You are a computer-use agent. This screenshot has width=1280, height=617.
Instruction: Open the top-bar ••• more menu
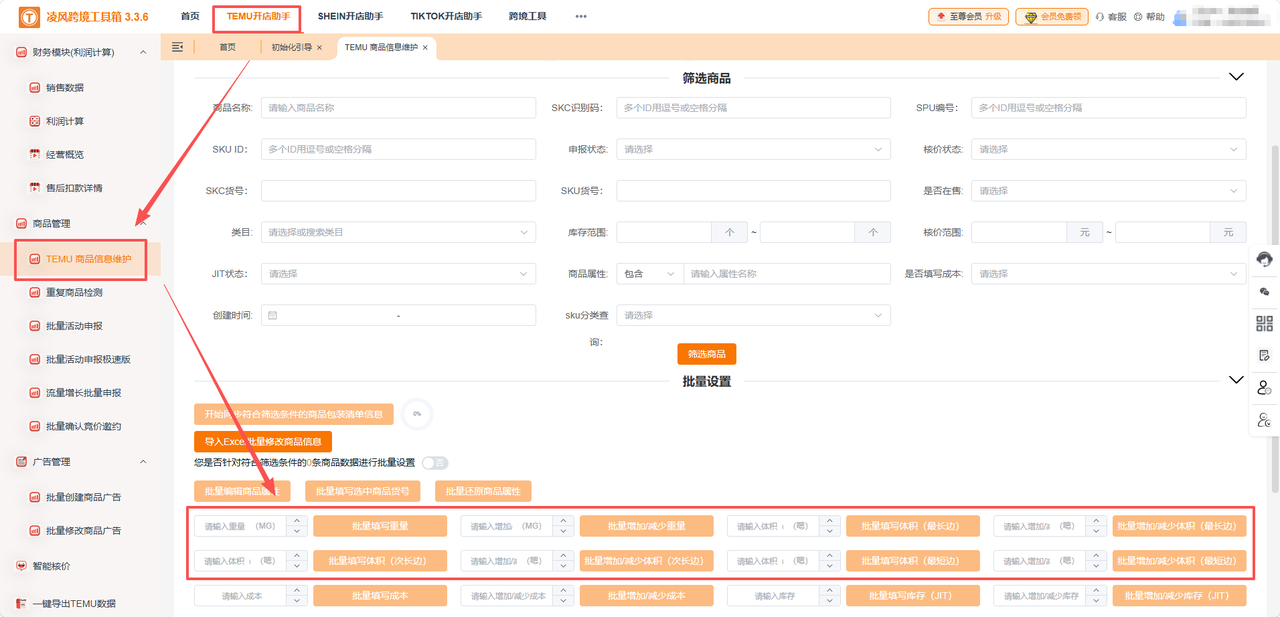pyautogui.click(x=581, y=17)
